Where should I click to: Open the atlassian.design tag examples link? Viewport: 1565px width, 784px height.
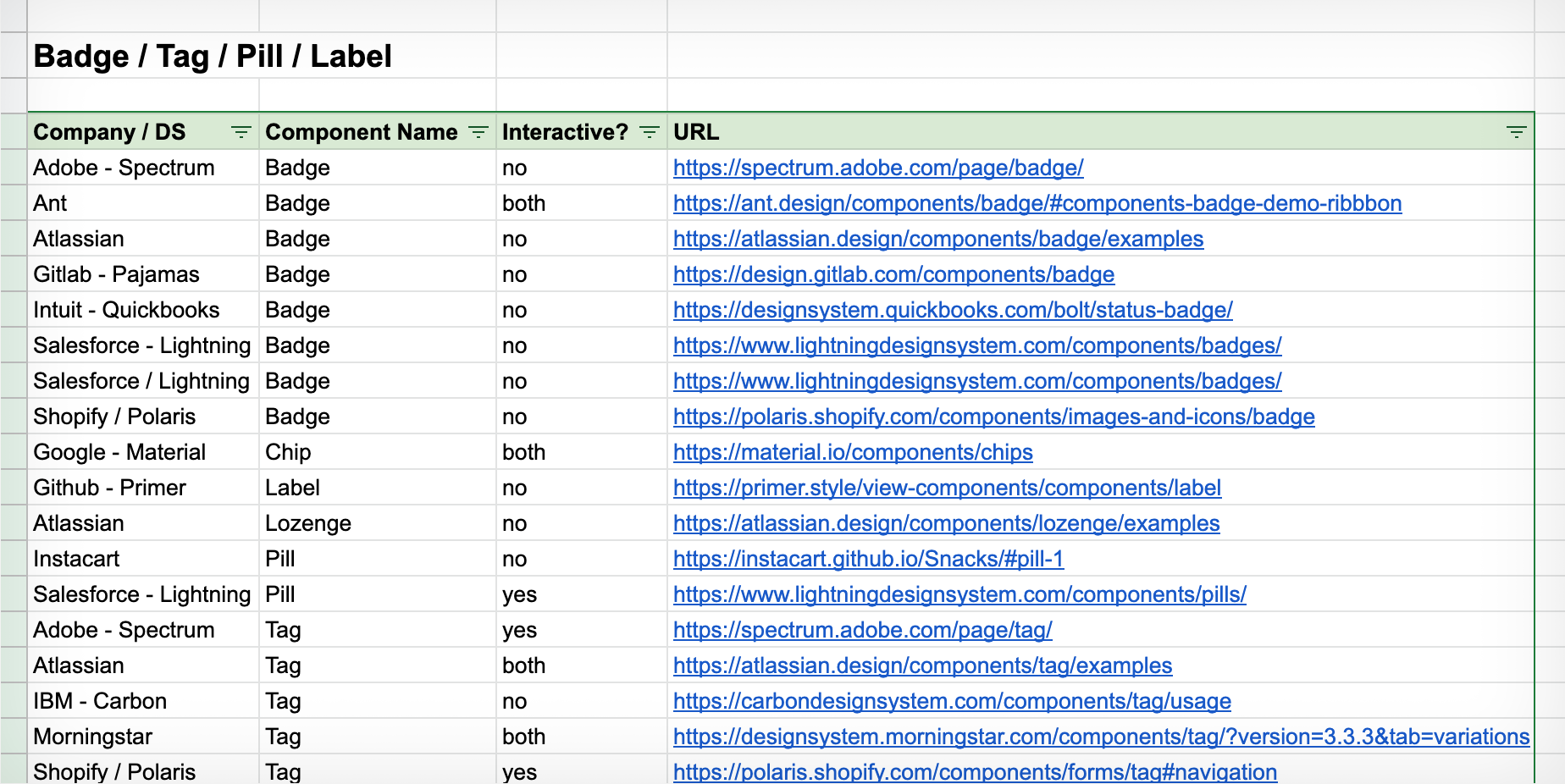(922, 665)
